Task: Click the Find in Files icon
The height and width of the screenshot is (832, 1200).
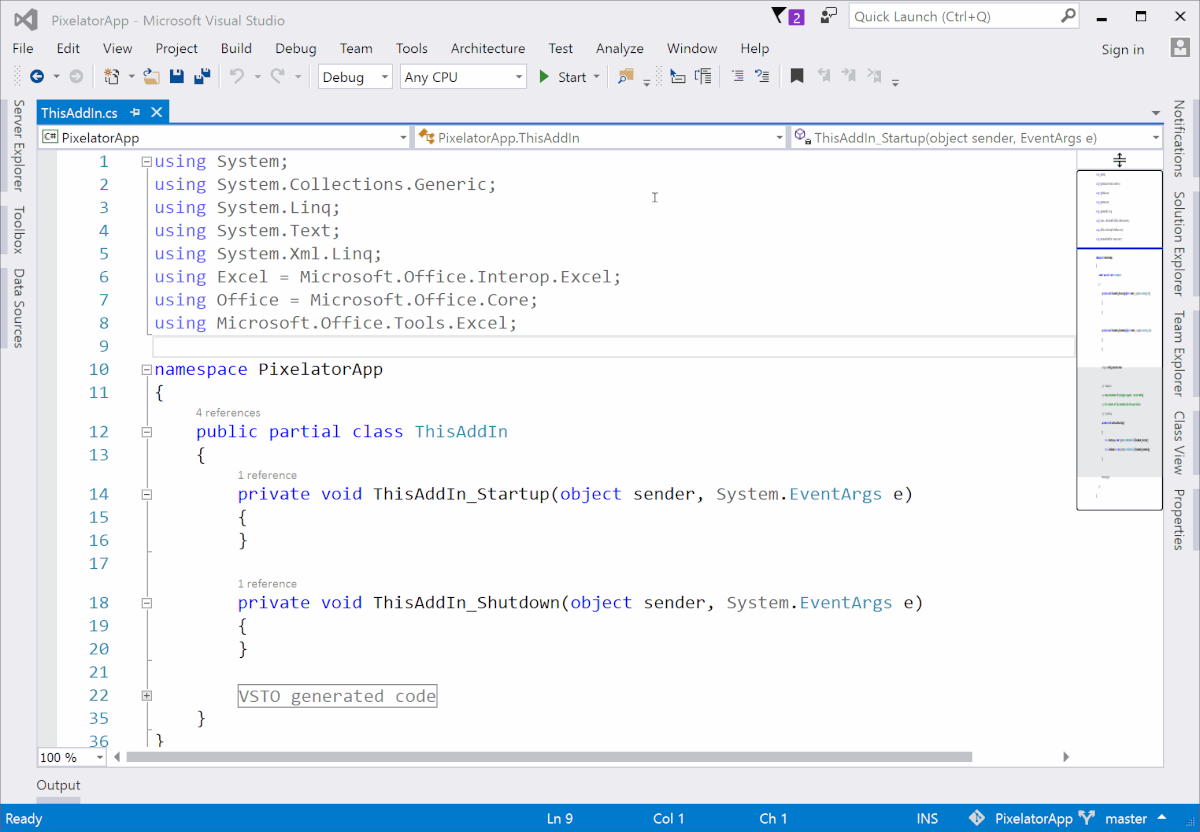Action: [x=625, y=76]
